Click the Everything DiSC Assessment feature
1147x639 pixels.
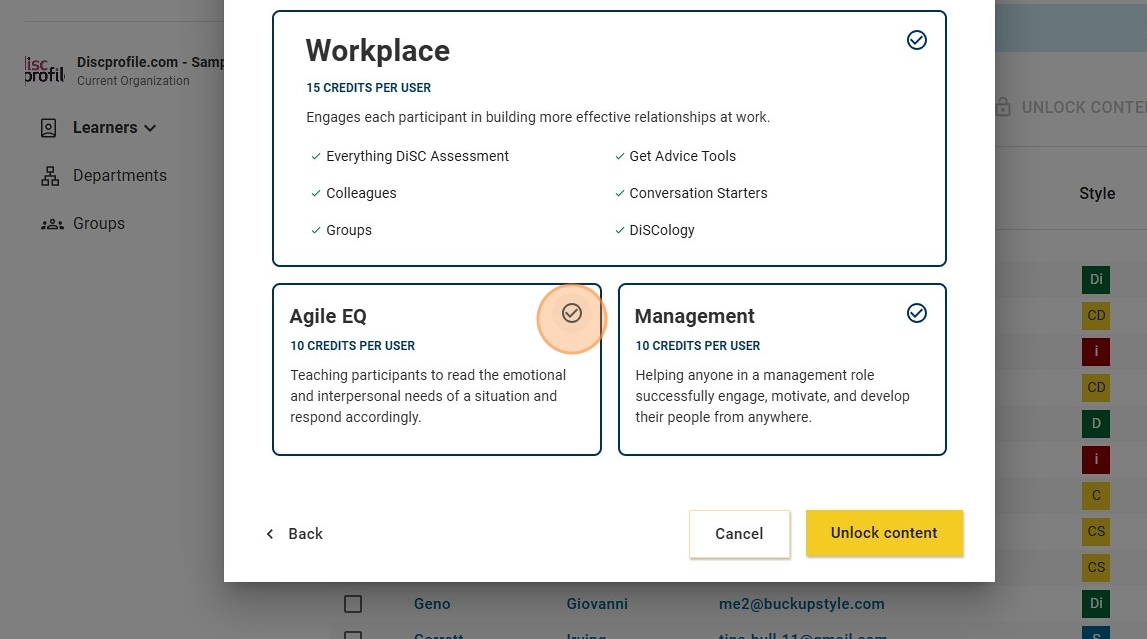pos(417,156)
